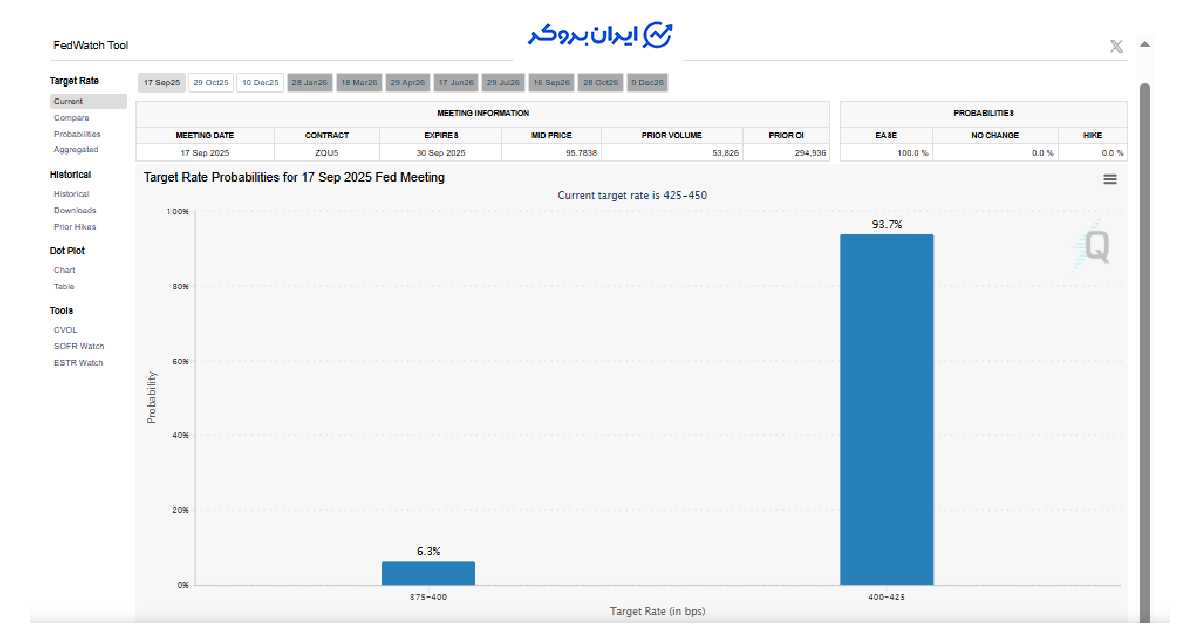Go to Aggregated view

(x=76, y=150)
